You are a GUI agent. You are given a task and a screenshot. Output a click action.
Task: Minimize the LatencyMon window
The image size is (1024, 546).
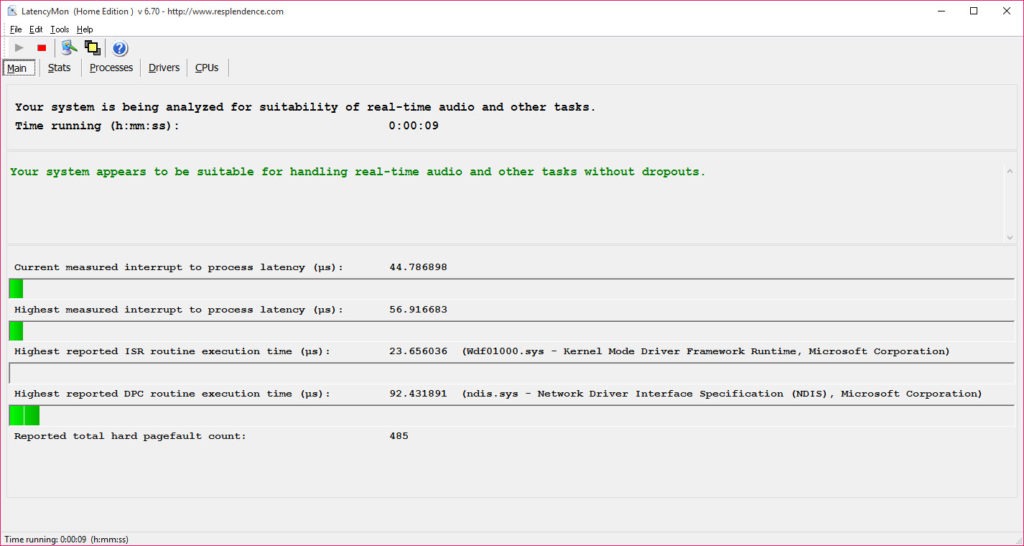pos(942,11)
